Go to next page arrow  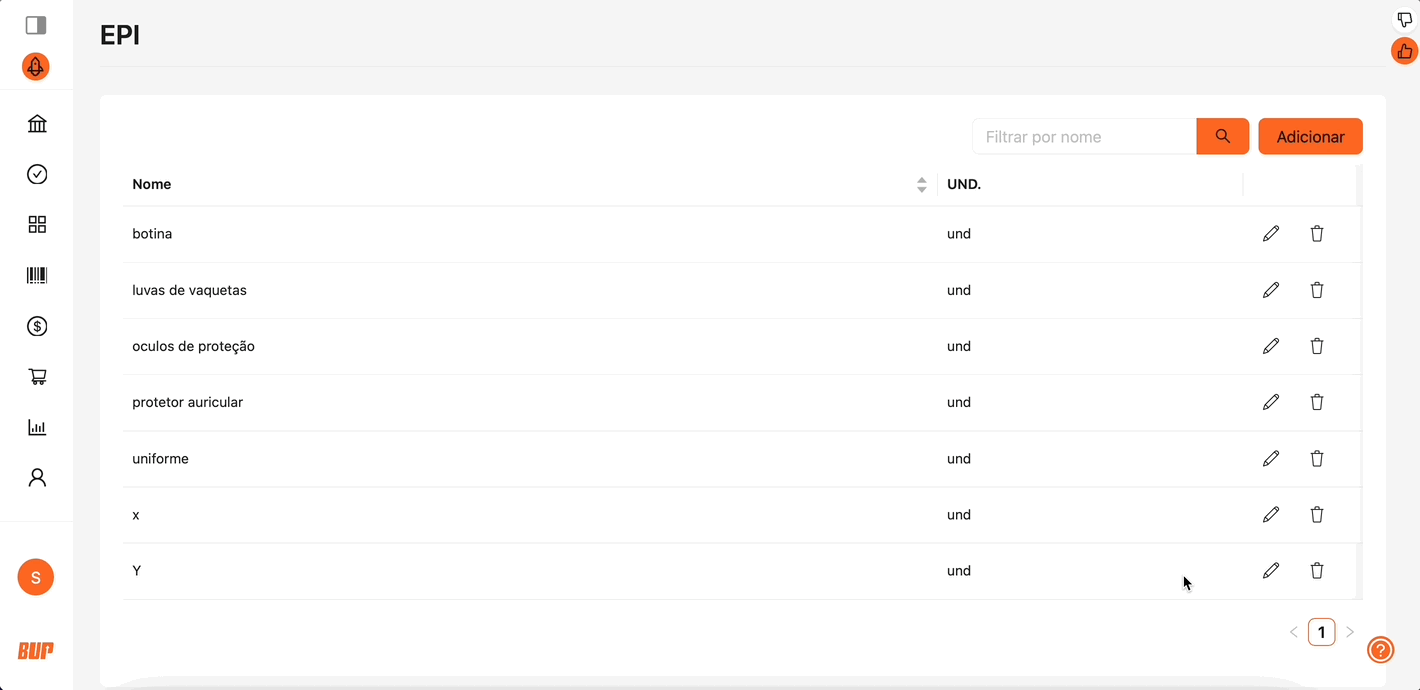pyautogui.click(x=1350, y=632)
